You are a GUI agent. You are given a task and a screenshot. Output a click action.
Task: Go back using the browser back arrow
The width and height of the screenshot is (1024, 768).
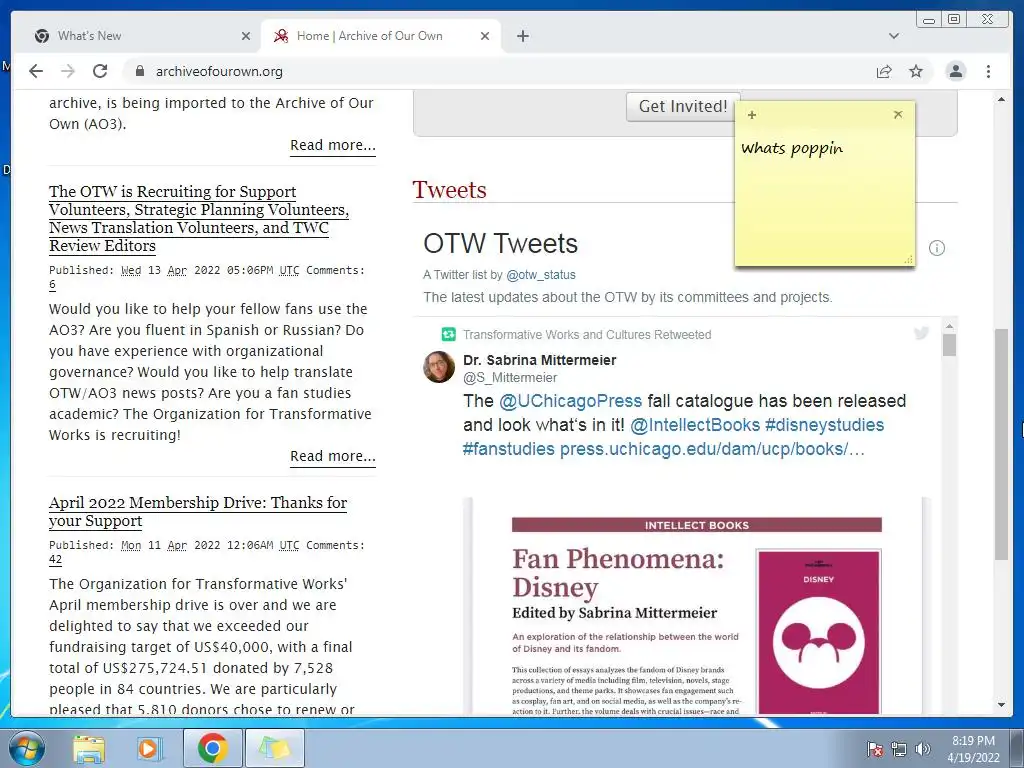pos(36,71)
